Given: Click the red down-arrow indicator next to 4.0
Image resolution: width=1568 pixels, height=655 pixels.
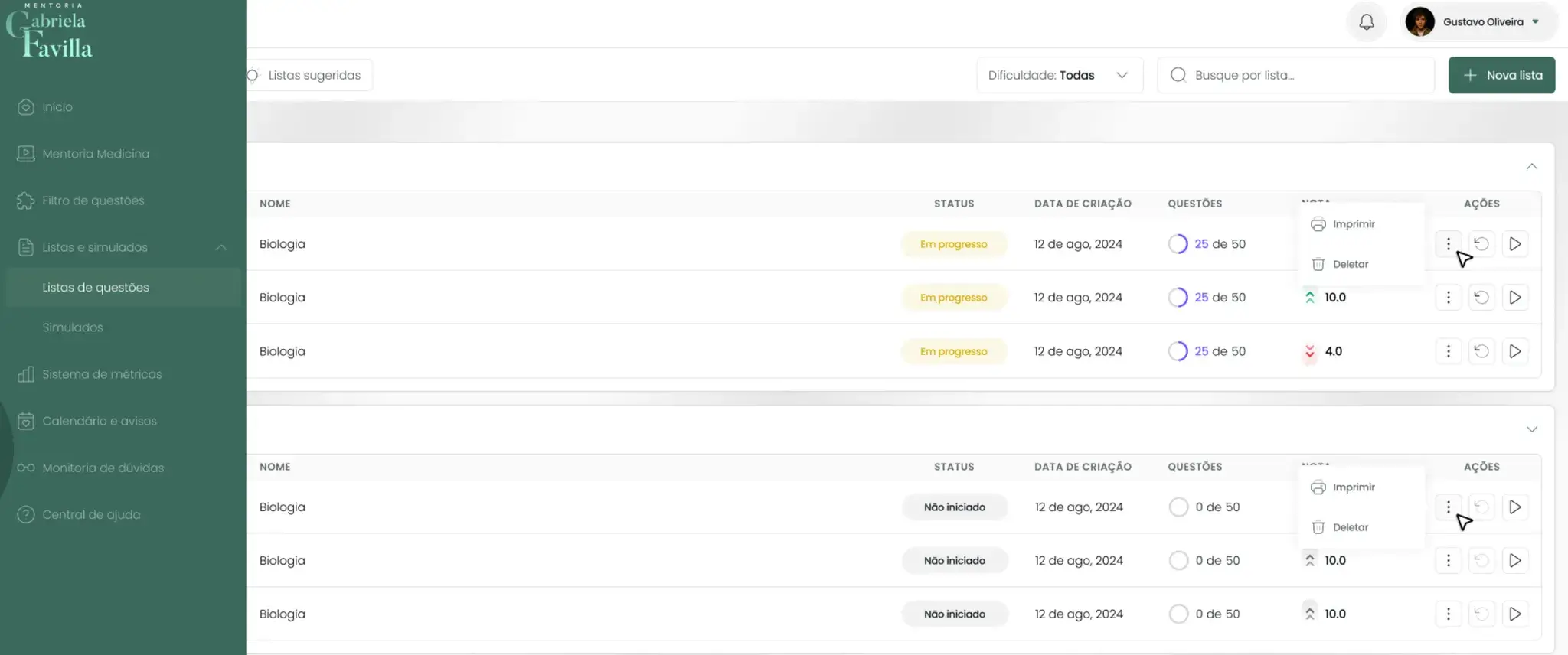Looking at the screenshot, I should 1310,351.
